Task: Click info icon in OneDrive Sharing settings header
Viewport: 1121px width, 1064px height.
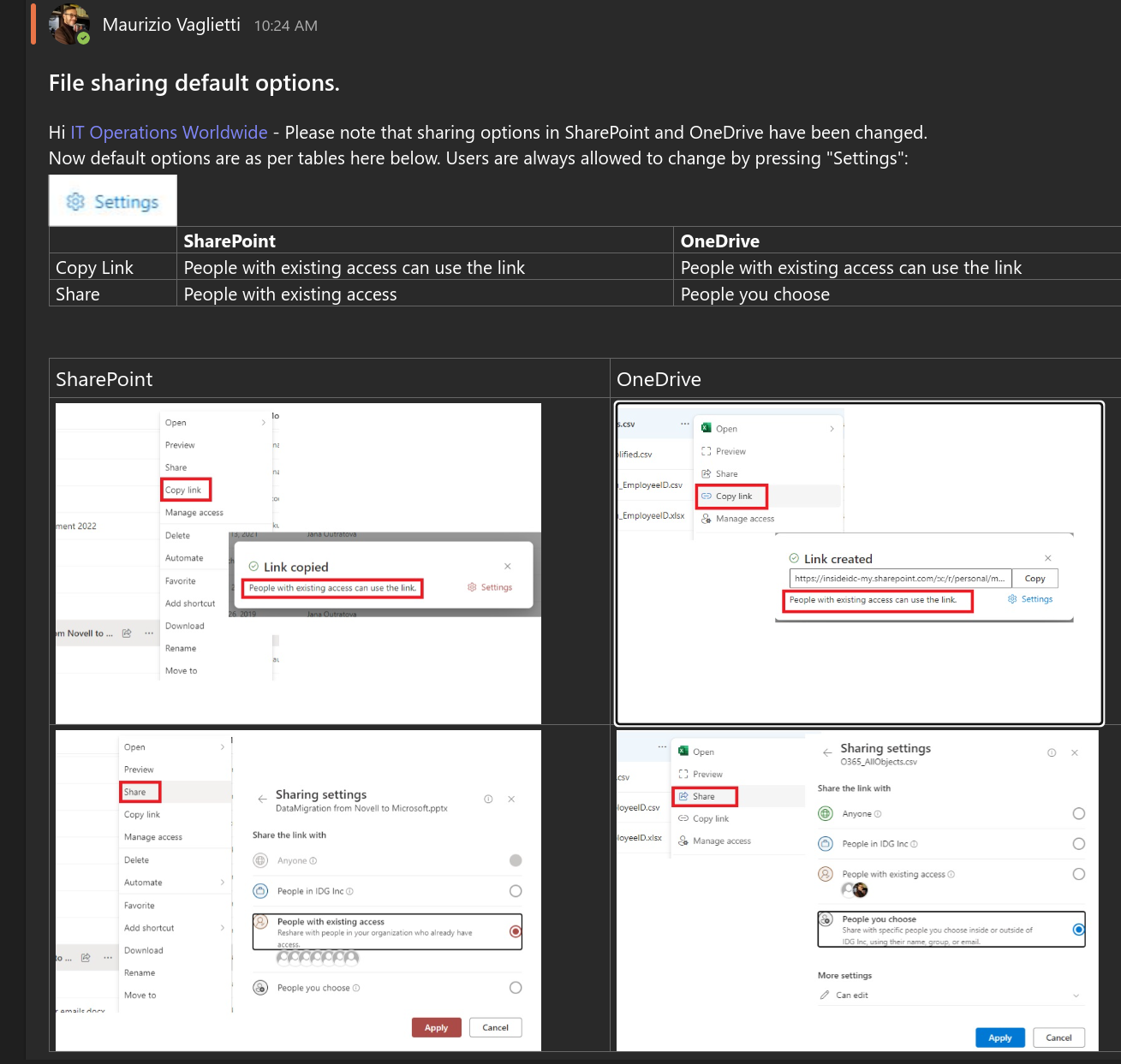Action: coord(1051,753)
